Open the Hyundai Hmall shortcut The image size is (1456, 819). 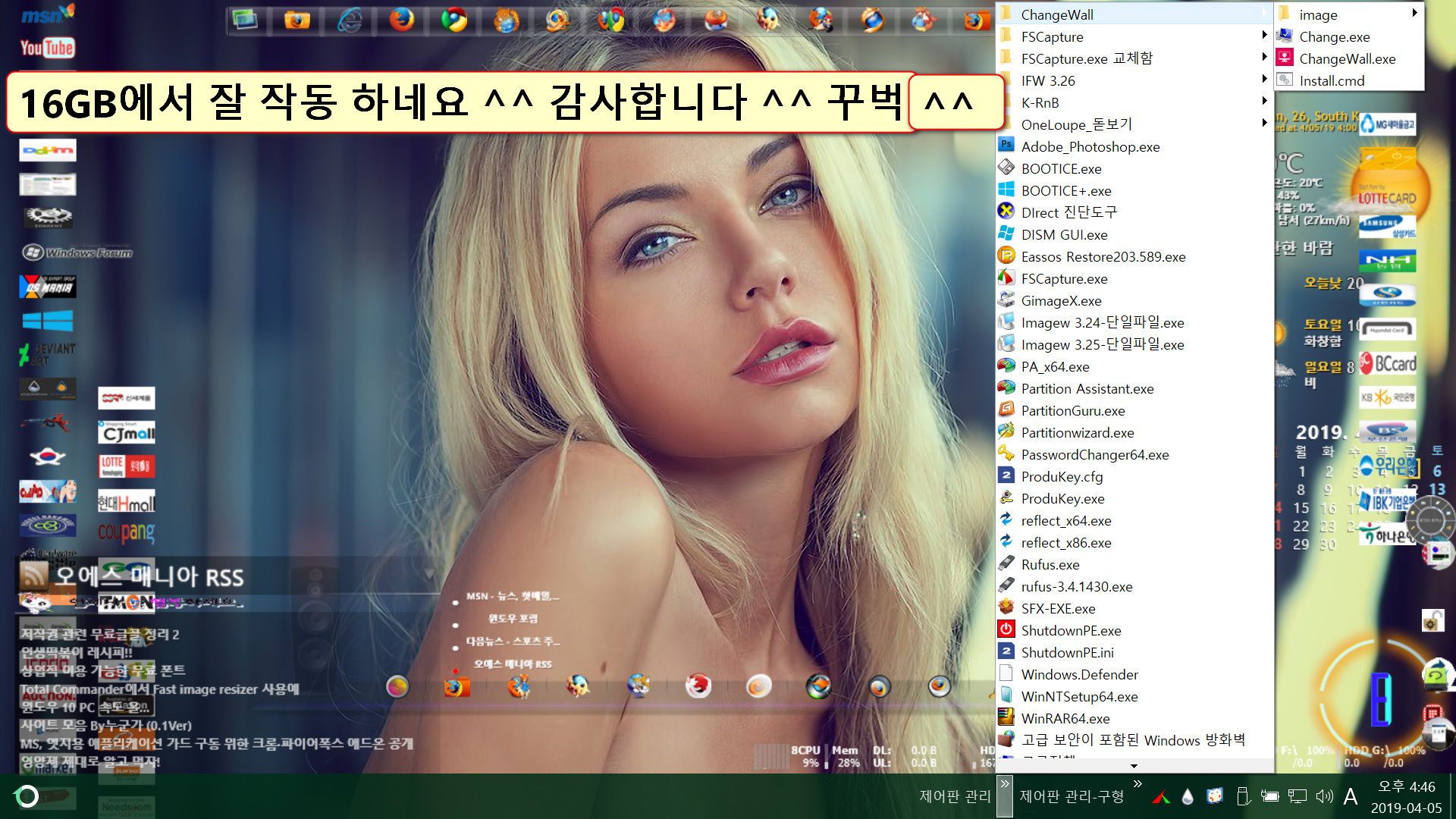pyautogui.click(x=127, y=501)
